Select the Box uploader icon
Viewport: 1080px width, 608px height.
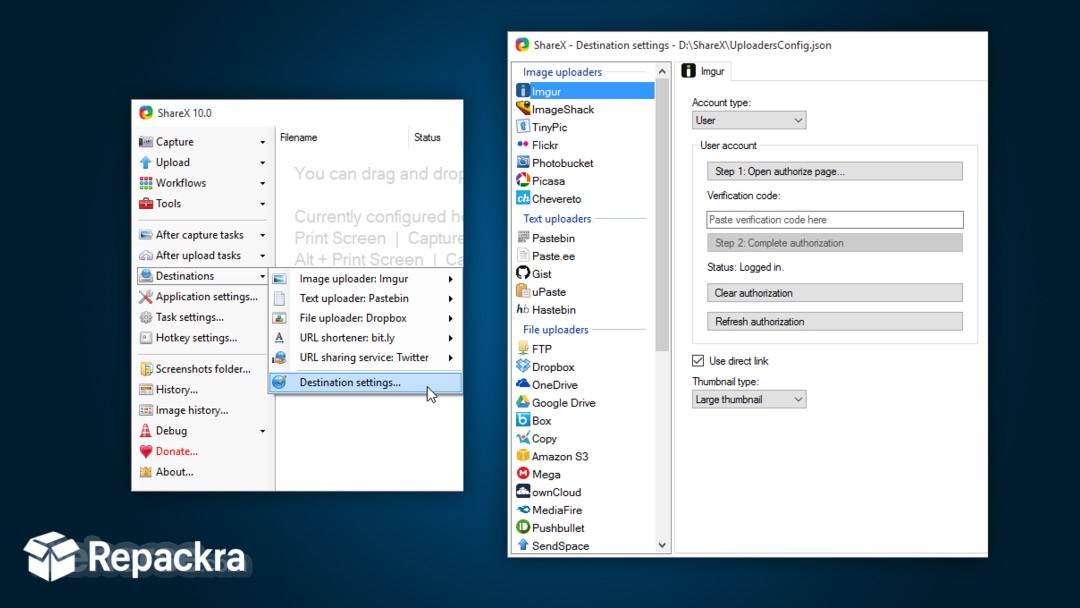(523, 420)
